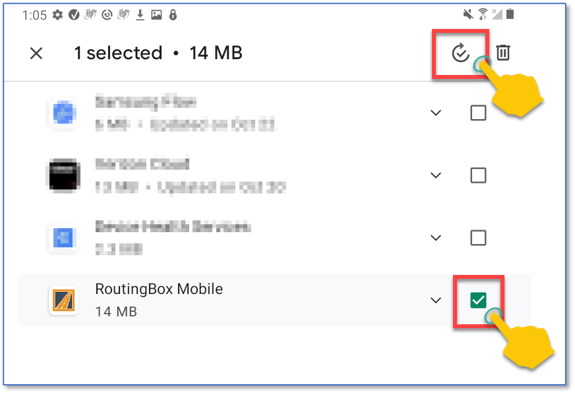Tap the trash uninstall icon
The width and height of the screenshot is (575, 394).
(x=503, y=52)
